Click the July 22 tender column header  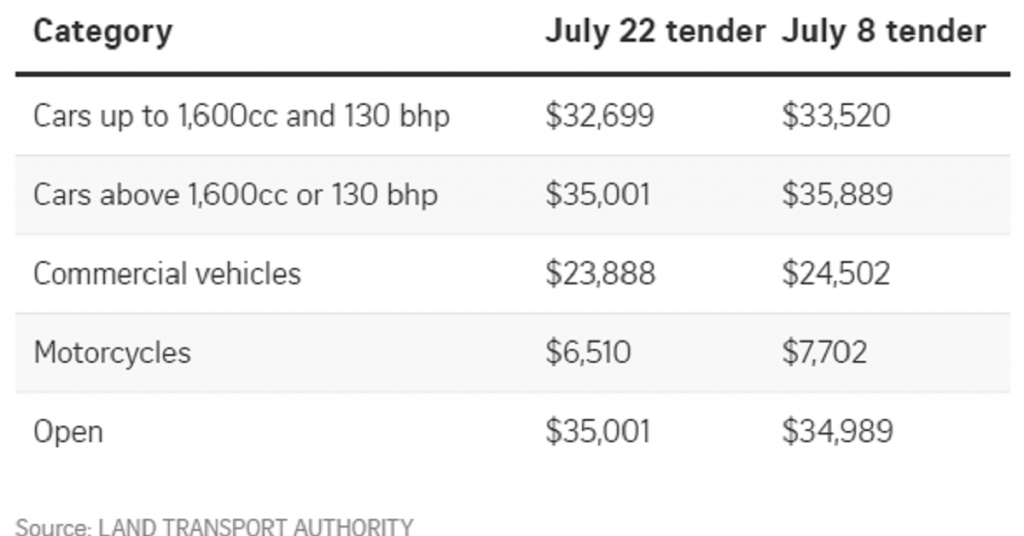[x=655, y=31]
